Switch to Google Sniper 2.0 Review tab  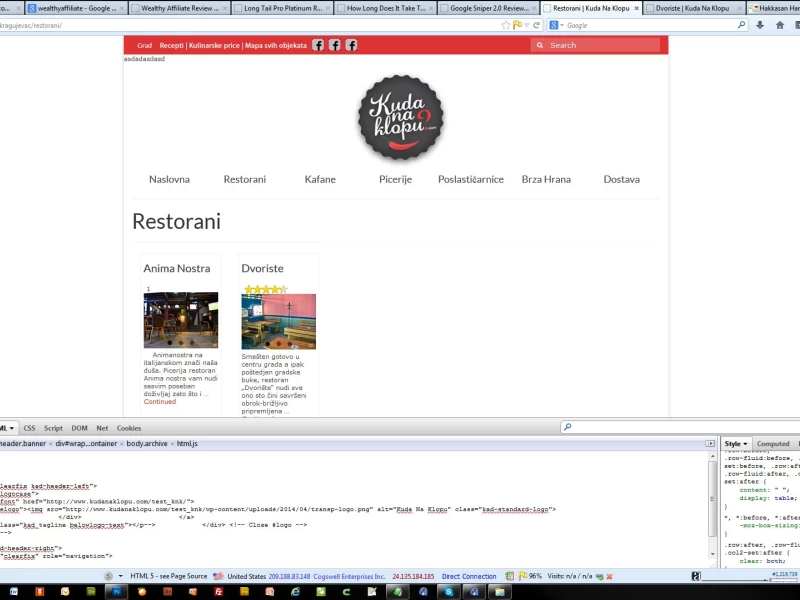click(488, 8)
